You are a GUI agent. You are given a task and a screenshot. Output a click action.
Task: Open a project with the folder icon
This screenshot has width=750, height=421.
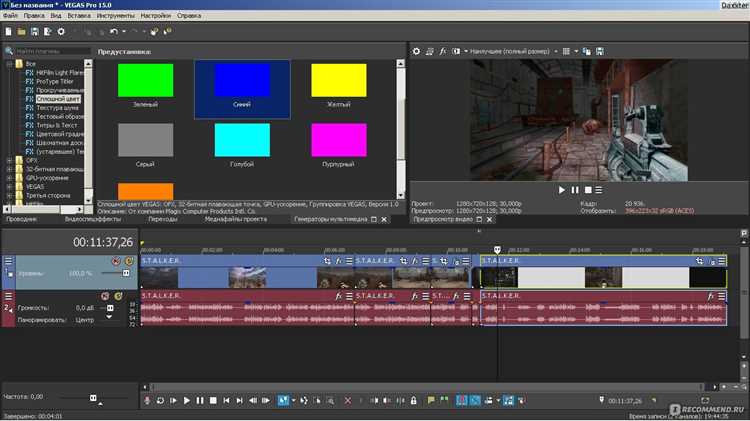(x=21, y=32)
